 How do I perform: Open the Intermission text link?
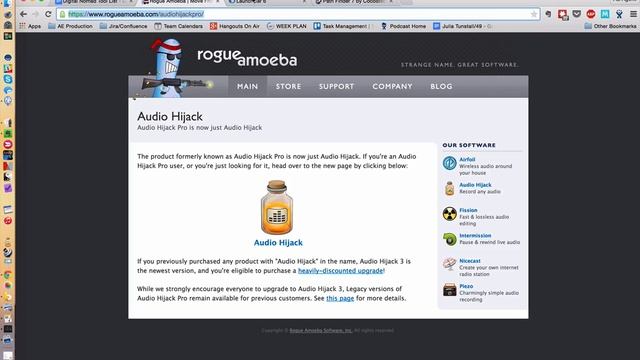tap(475, 236)
